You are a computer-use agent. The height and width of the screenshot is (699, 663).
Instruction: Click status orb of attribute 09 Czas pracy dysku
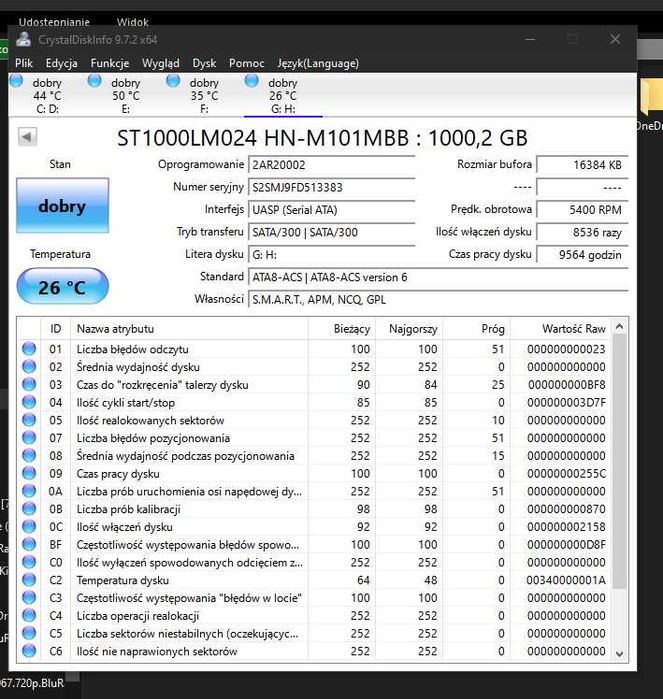[29, 473]
